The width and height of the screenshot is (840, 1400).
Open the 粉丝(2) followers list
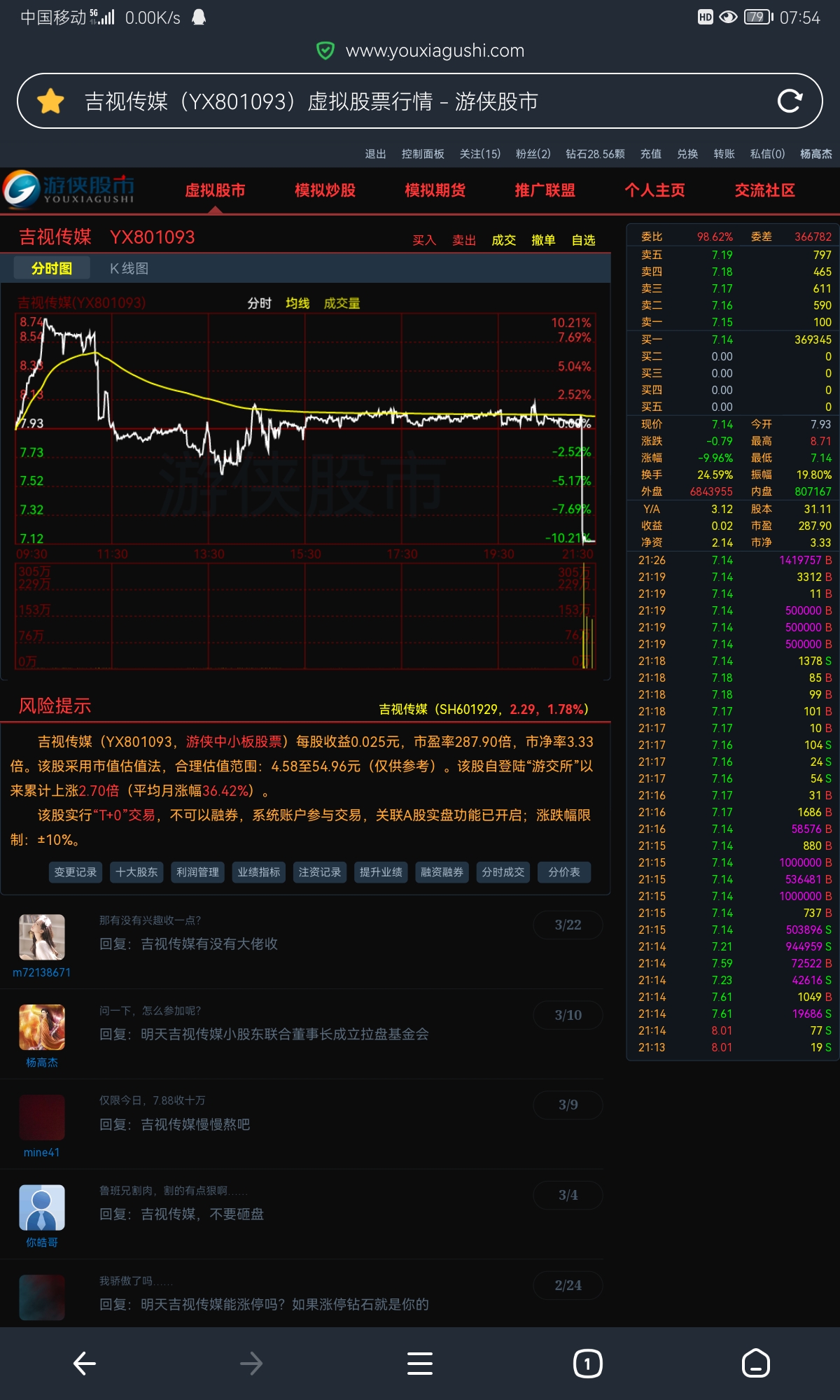[533, 154]
